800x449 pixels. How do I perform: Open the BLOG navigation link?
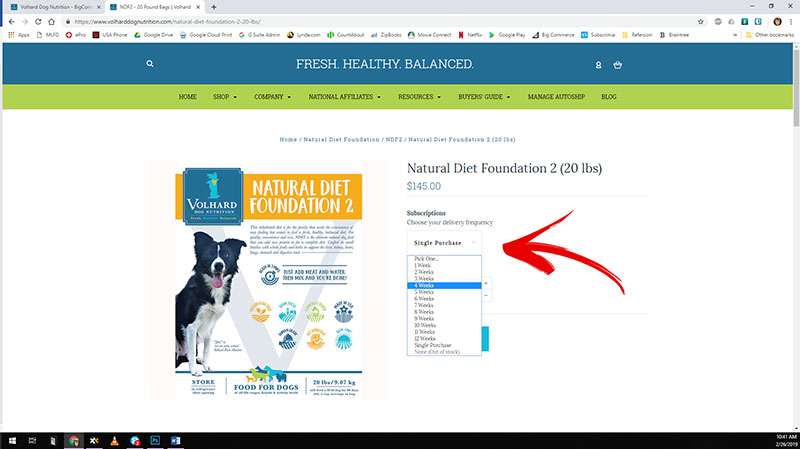(609, 97)
